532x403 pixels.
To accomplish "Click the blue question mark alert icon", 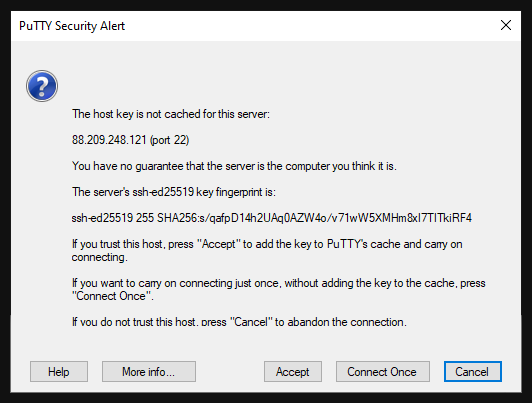I will click(x=42, y=86).
